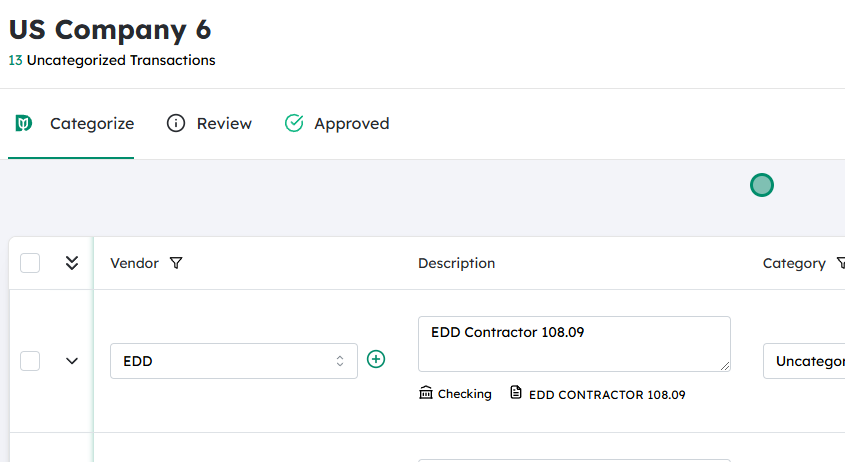Screen dimensions: 845x462
Task: Switch to the Approved tab
Action: [x=351, y=124]
